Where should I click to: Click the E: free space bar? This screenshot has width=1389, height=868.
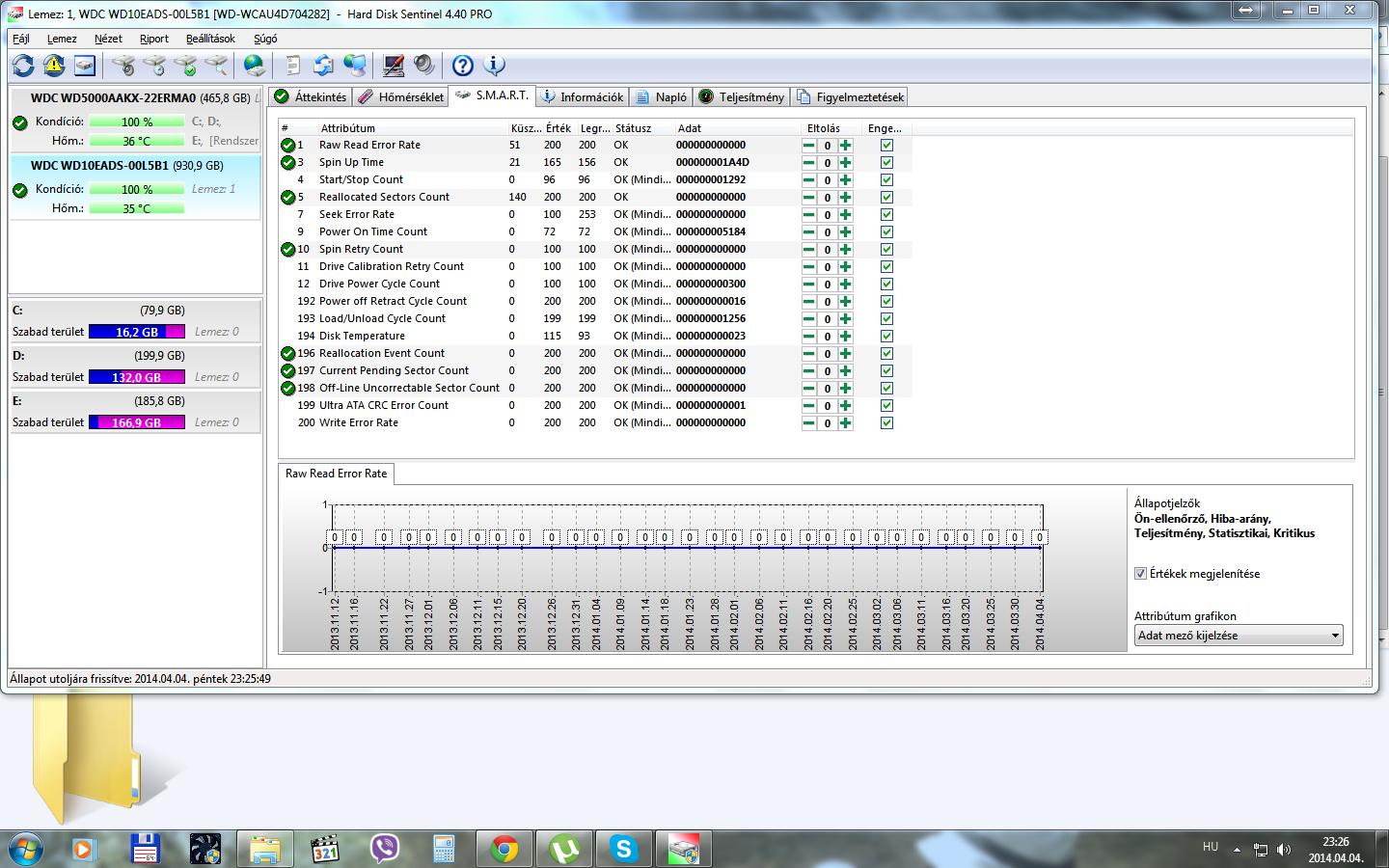136,422
